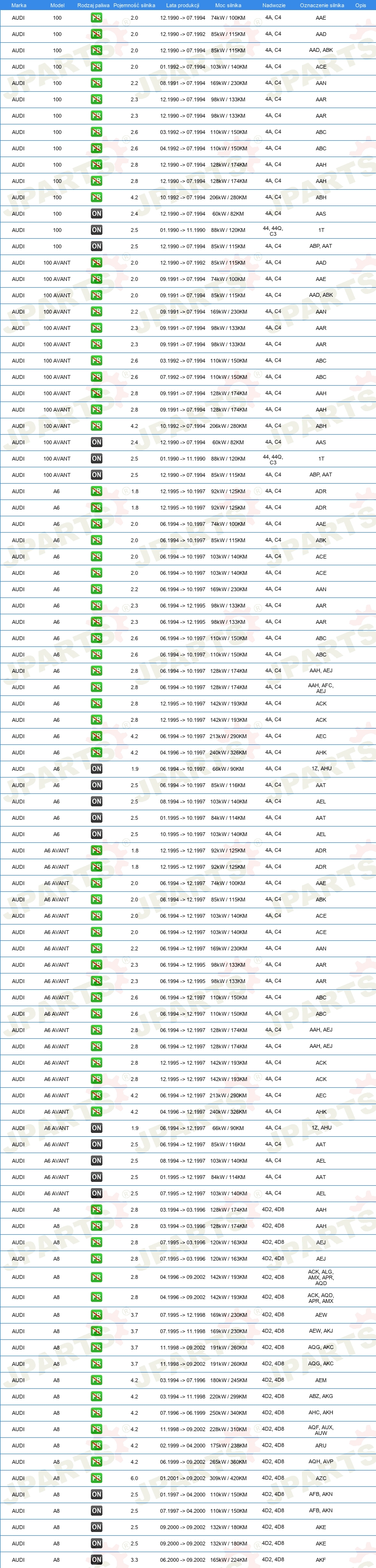Click petrol icon in Audi 100 AAE 74kW row
376x1568 pixels.
[96, 18]
